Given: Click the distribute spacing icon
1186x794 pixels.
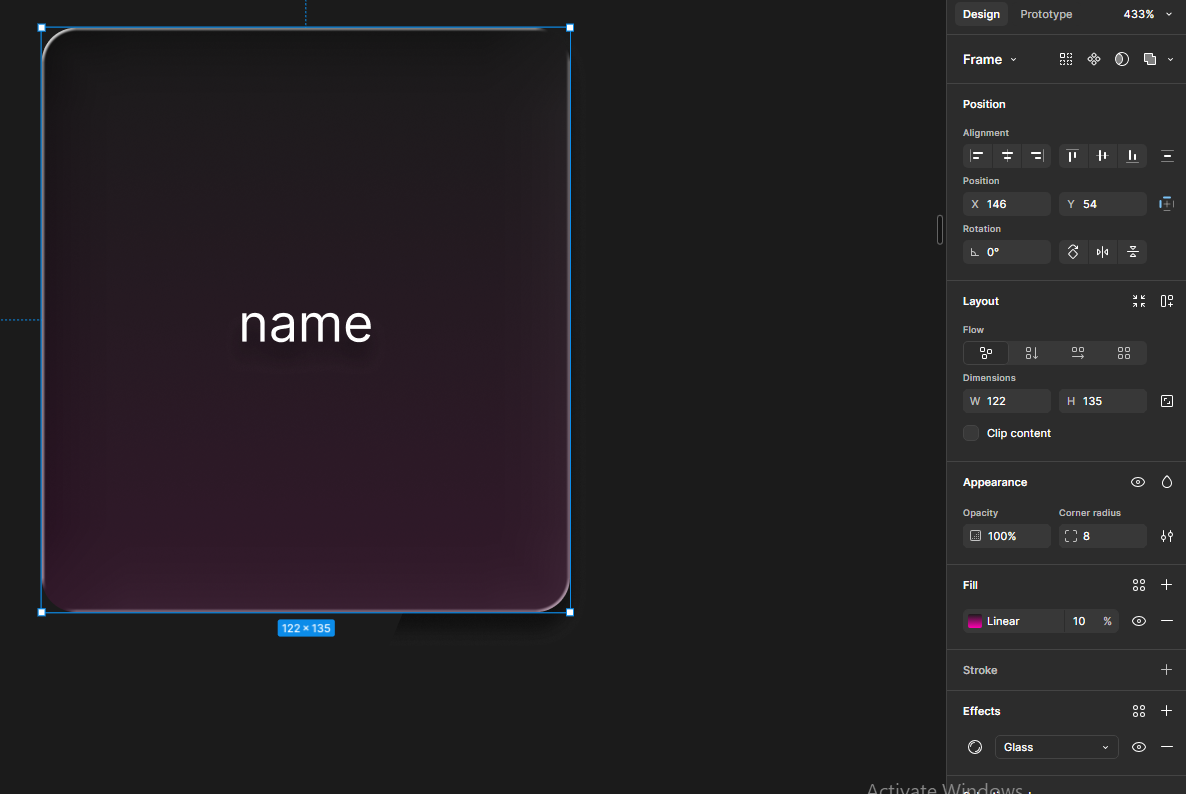Looking at the screenshot, I should click(x=1167, y=156).
